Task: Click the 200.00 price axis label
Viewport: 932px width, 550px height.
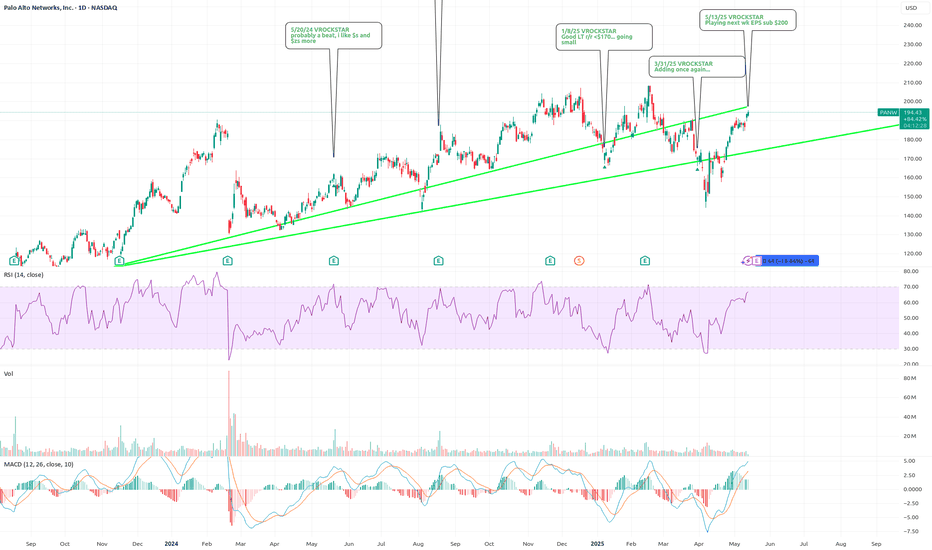Action: 912,102
